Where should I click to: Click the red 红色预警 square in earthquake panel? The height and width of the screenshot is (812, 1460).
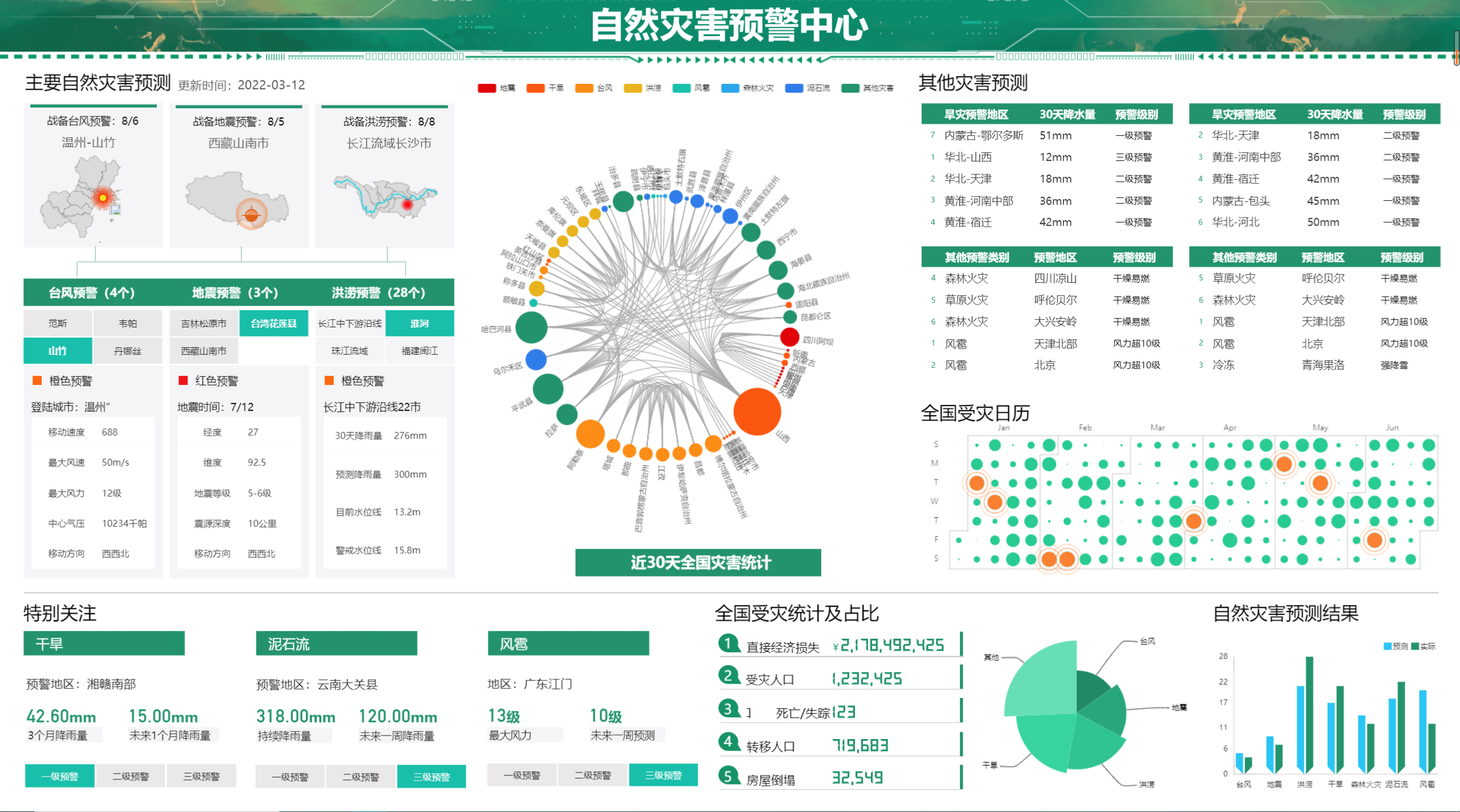184,380
